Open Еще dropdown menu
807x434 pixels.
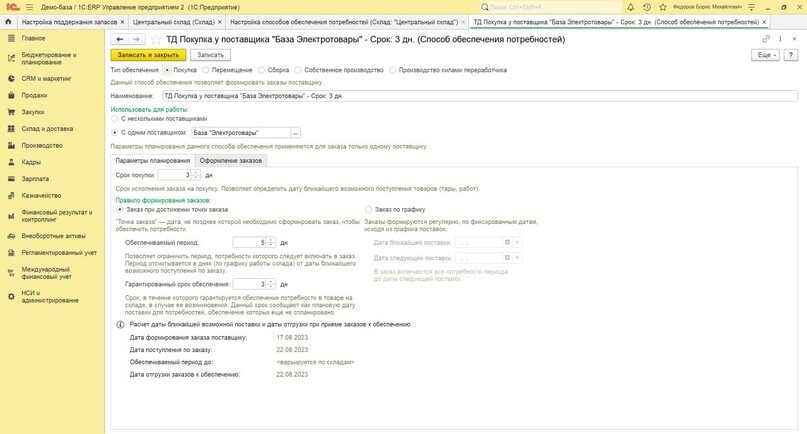point(765,55)
